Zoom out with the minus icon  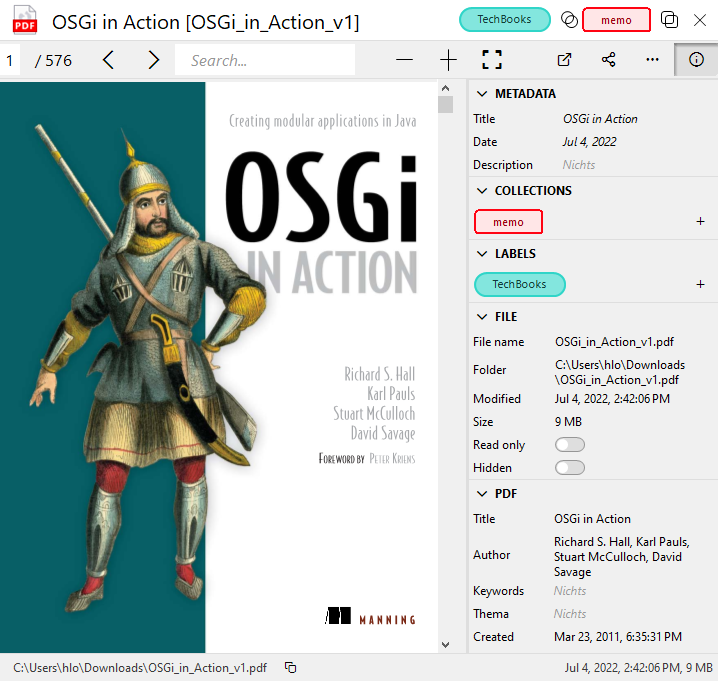(404, 60)
